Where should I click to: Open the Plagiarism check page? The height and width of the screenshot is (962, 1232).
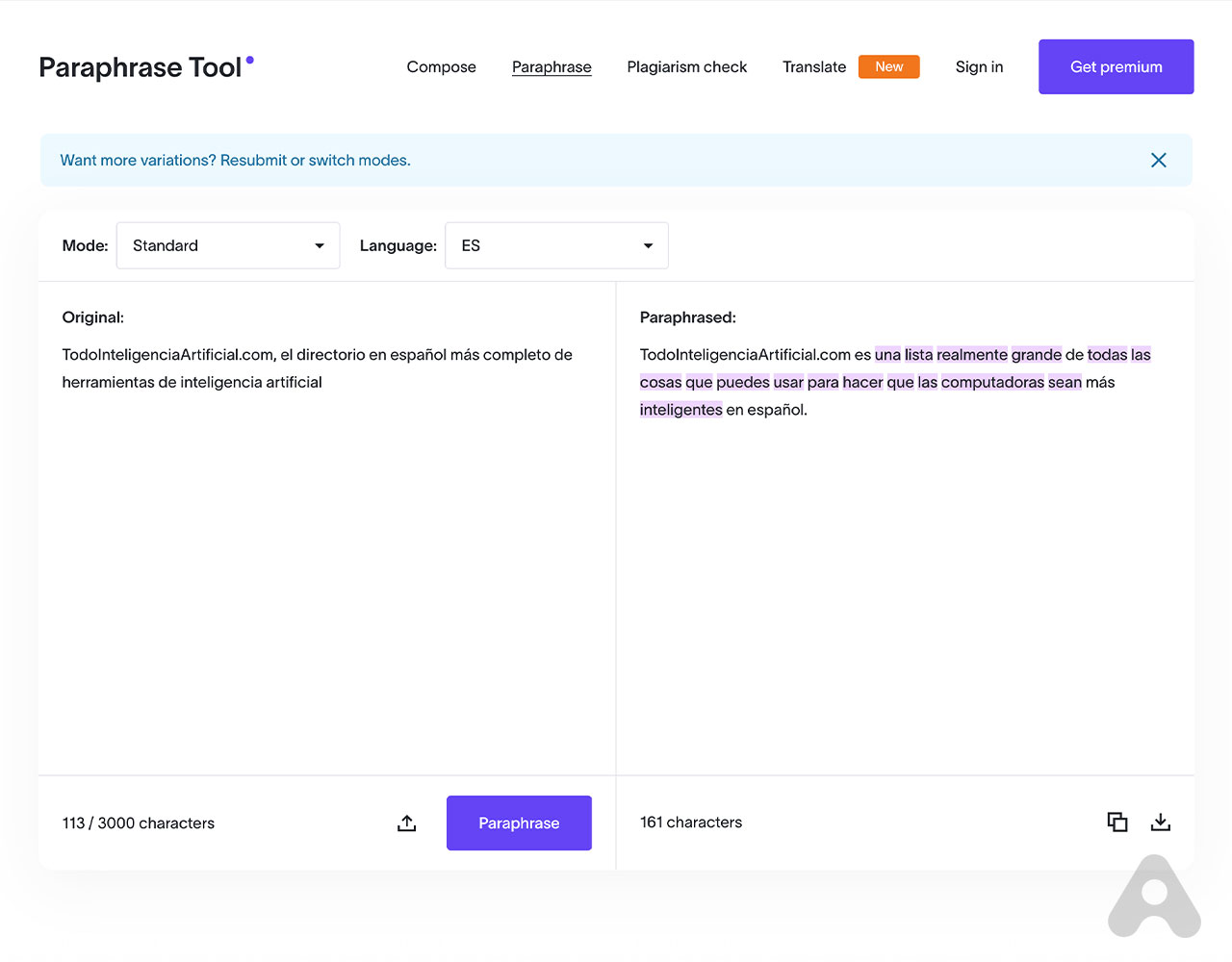[686, 67]
